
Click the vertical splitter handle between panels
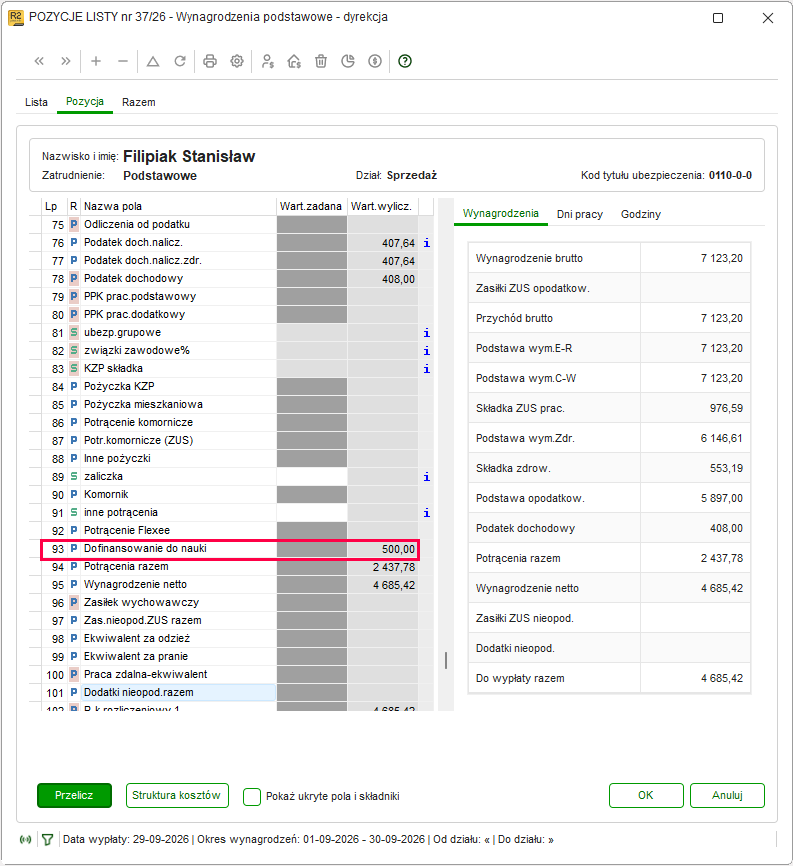tap(446, 661)
